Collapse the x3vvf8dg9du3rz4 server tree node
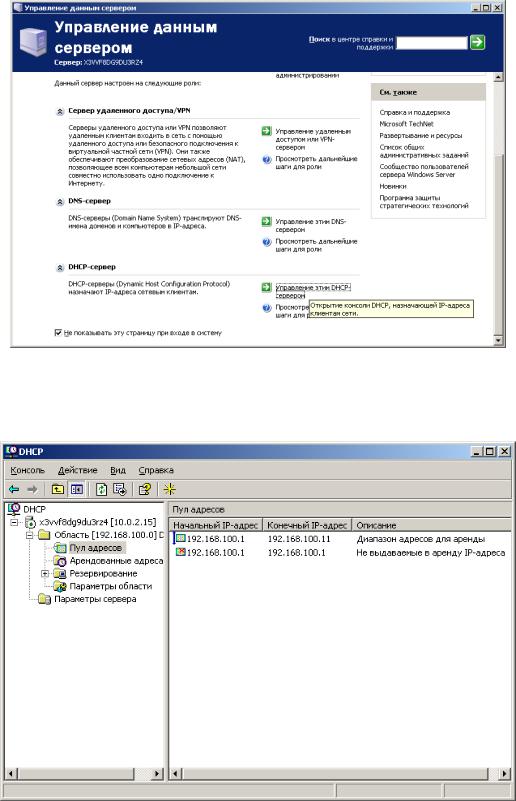The image size is (516, 801). 14,523
